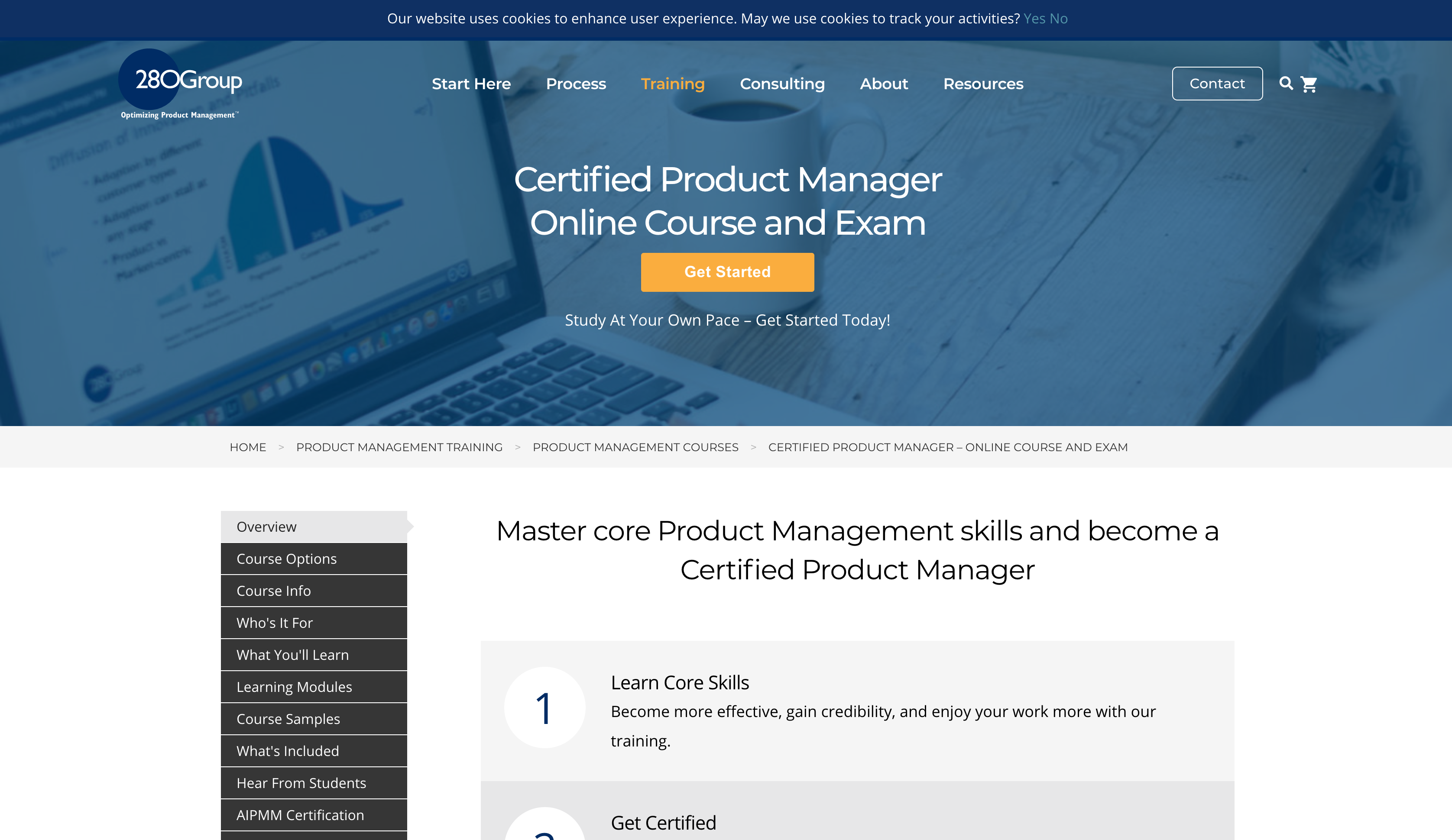Select Course Options in the sidebar
The image size is (1452, 840).
[x=286, y=558]
